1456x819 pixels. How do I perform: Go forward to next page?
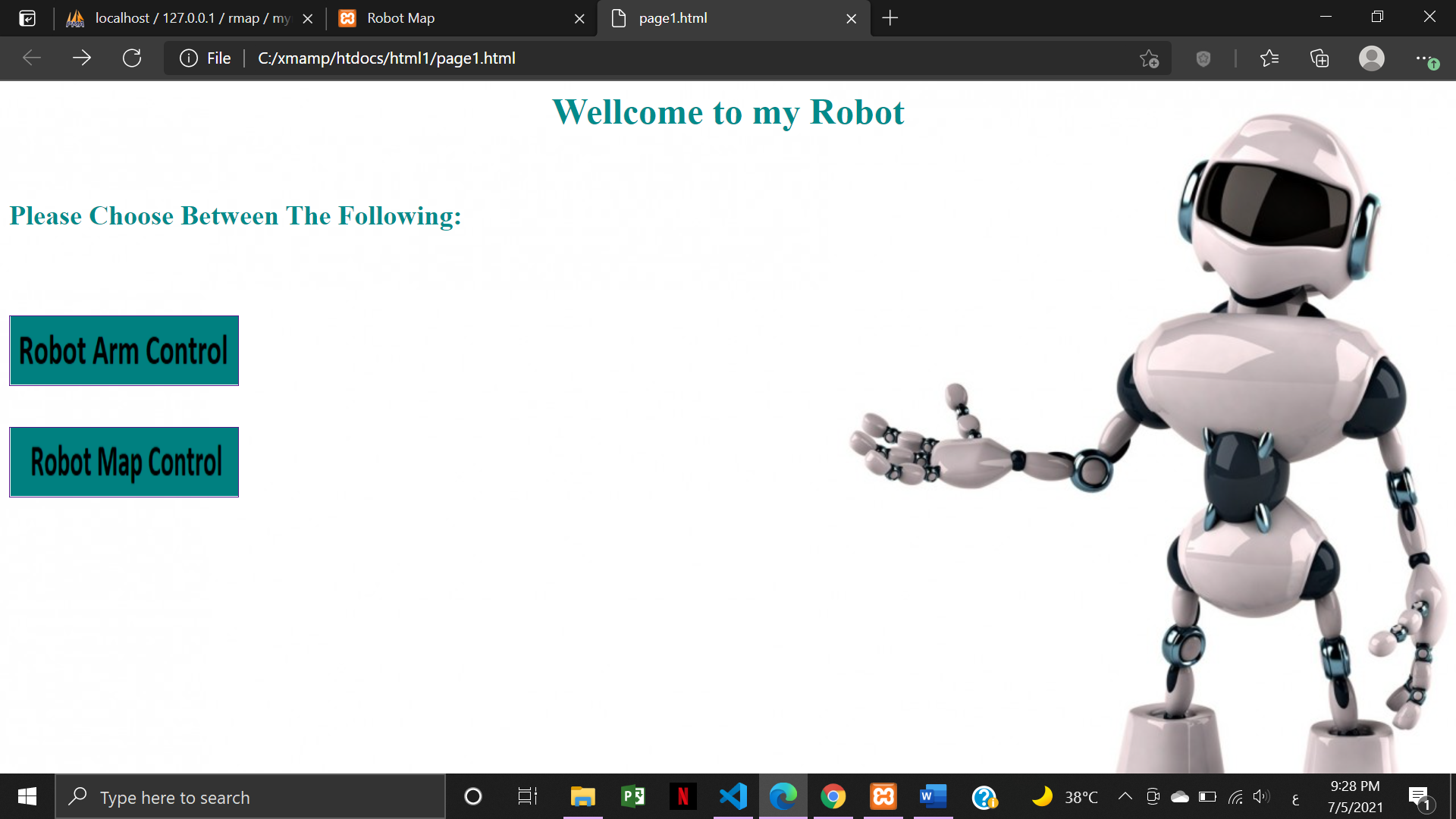tap(82, 58)
